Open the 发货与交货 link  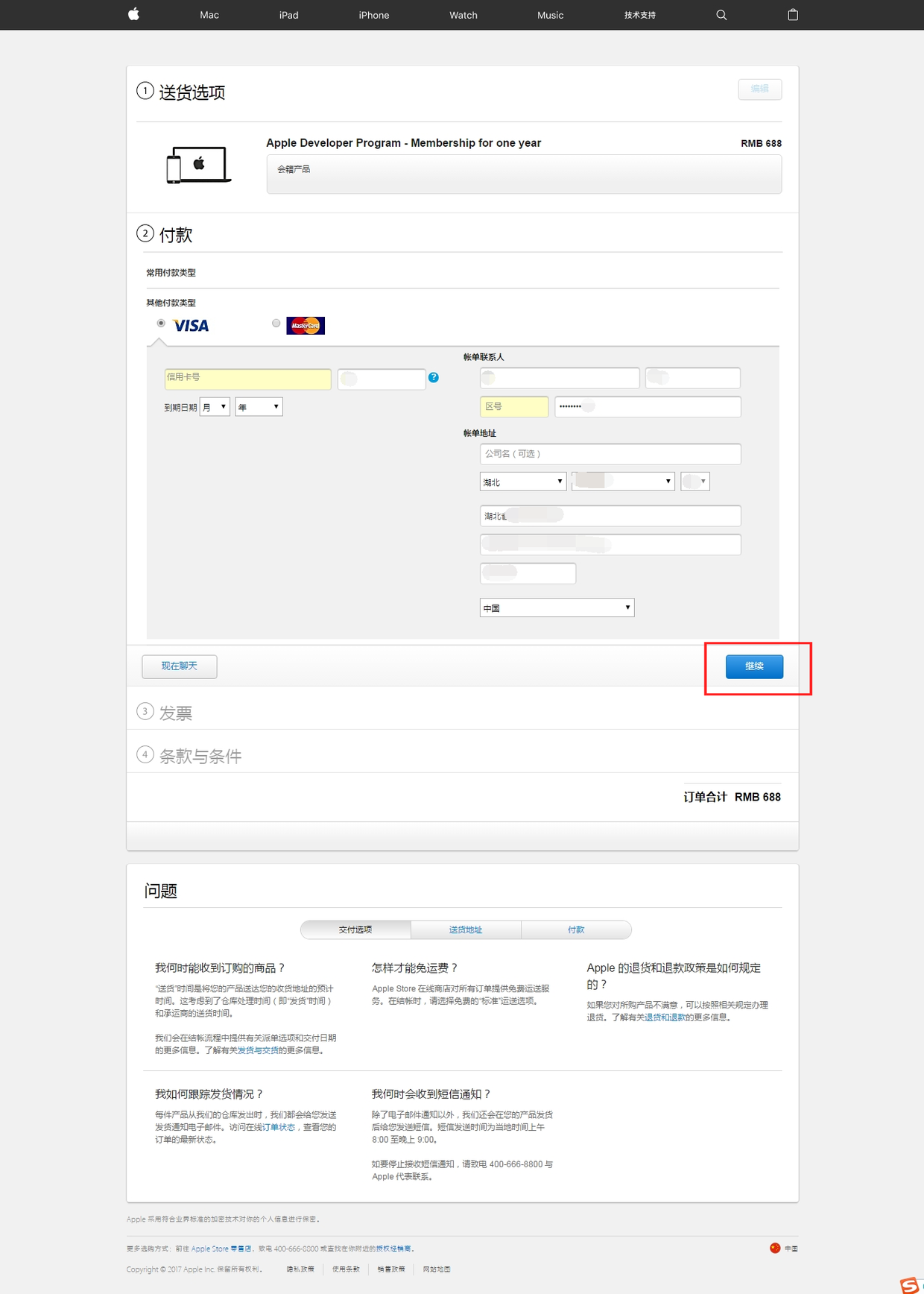(x=258, y=1050)
